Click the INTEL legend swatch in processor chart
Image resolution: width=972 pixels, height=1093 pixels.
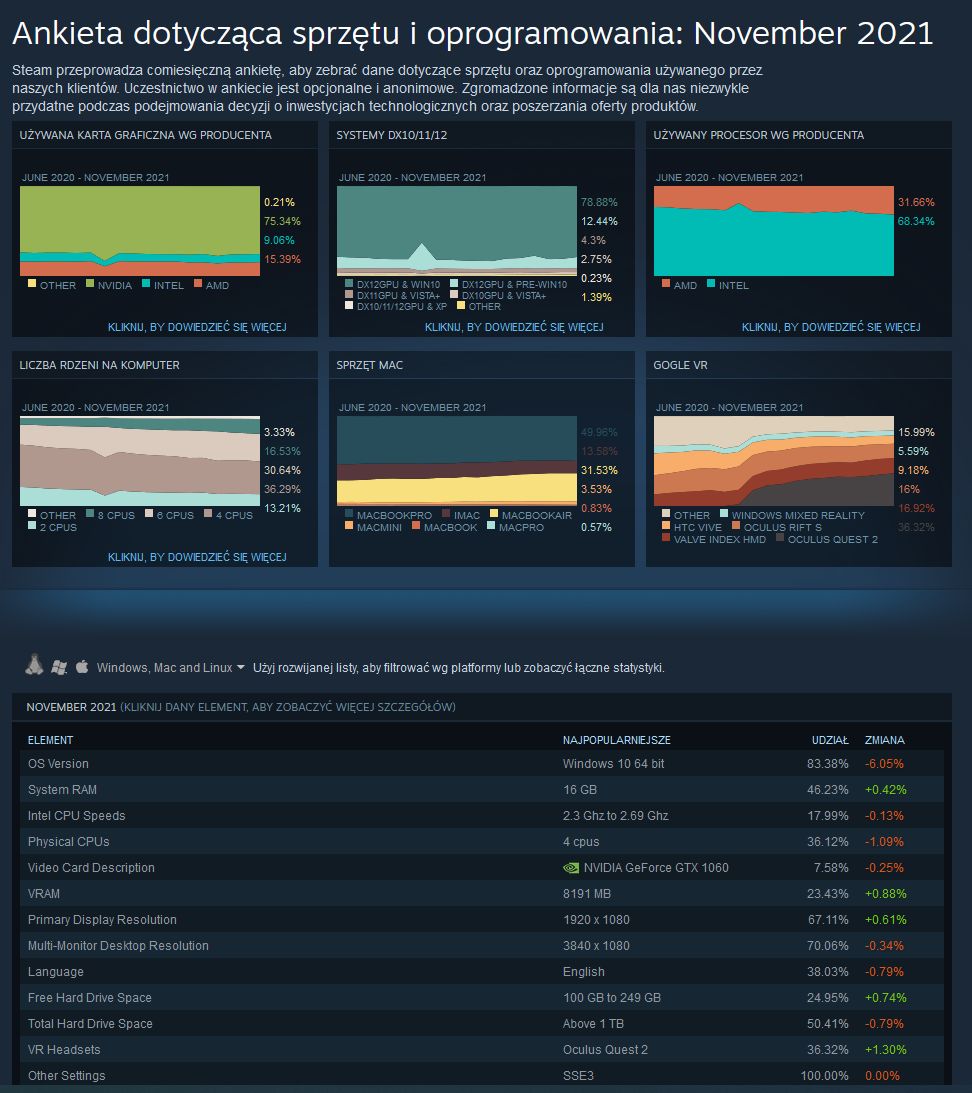click(711, 283)
